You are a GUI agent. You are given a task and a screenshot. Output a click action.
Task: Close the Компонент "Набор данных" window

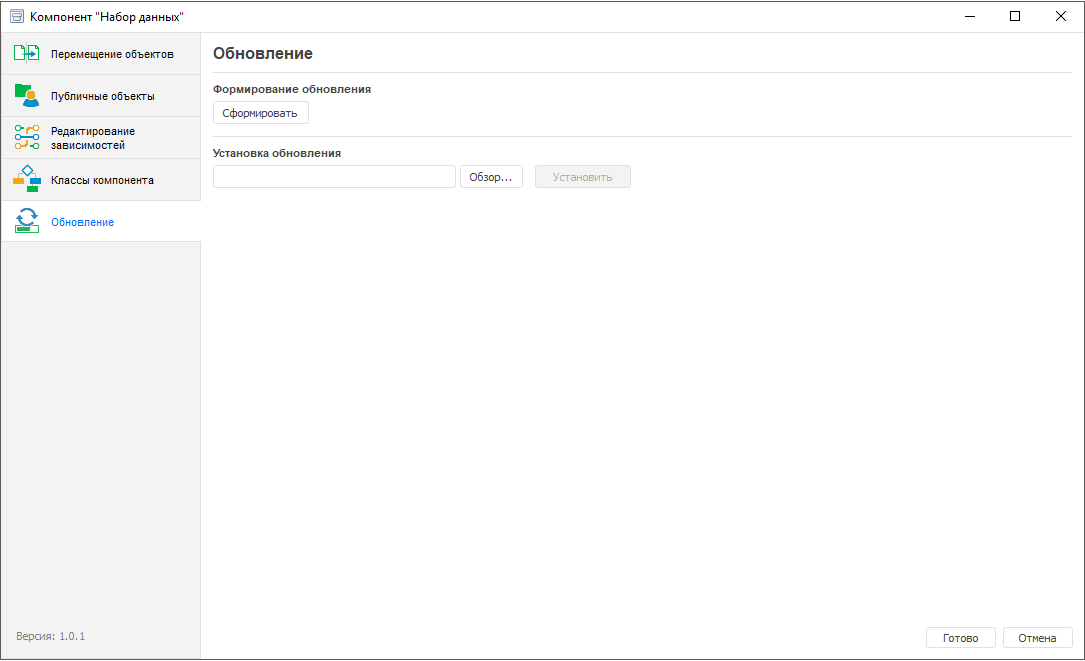[1061, 17]
